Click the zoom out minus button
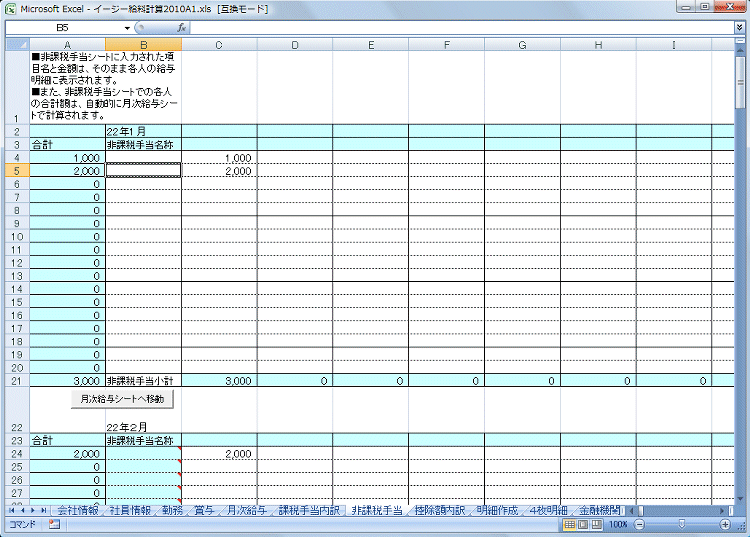The image size is (750, 537). click(638, 524)
